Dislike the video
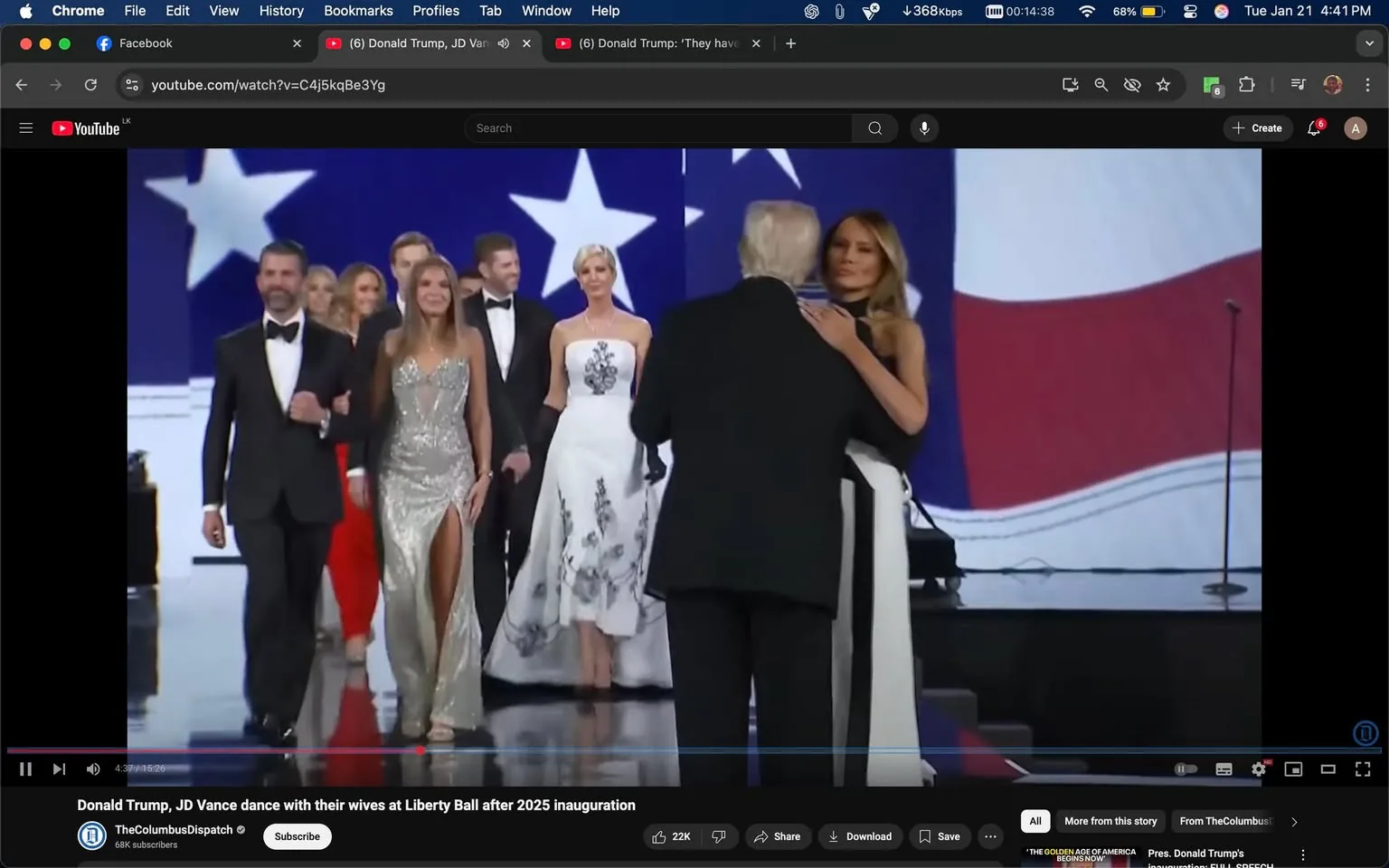The width and height of the screenshot is (1389, 868). pos(718,836)
